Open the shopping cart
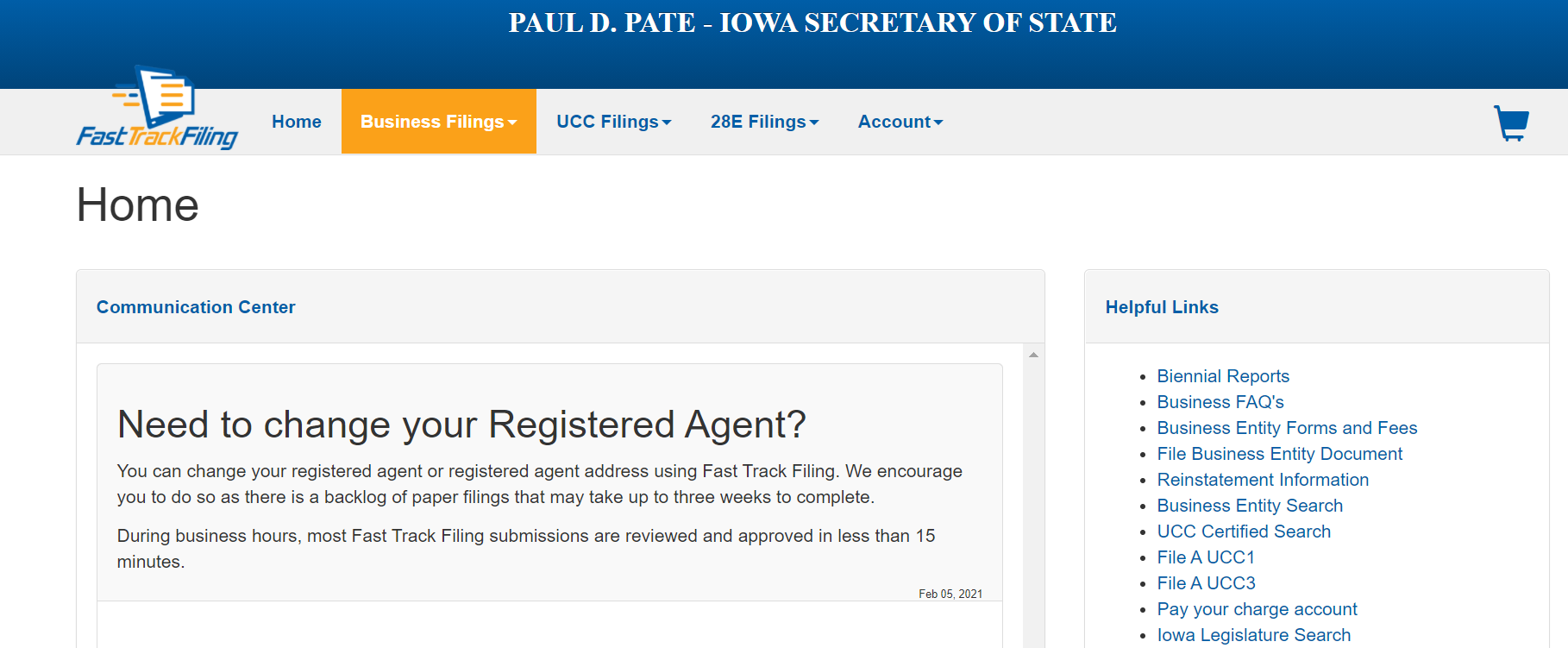 coord(1511,123)
